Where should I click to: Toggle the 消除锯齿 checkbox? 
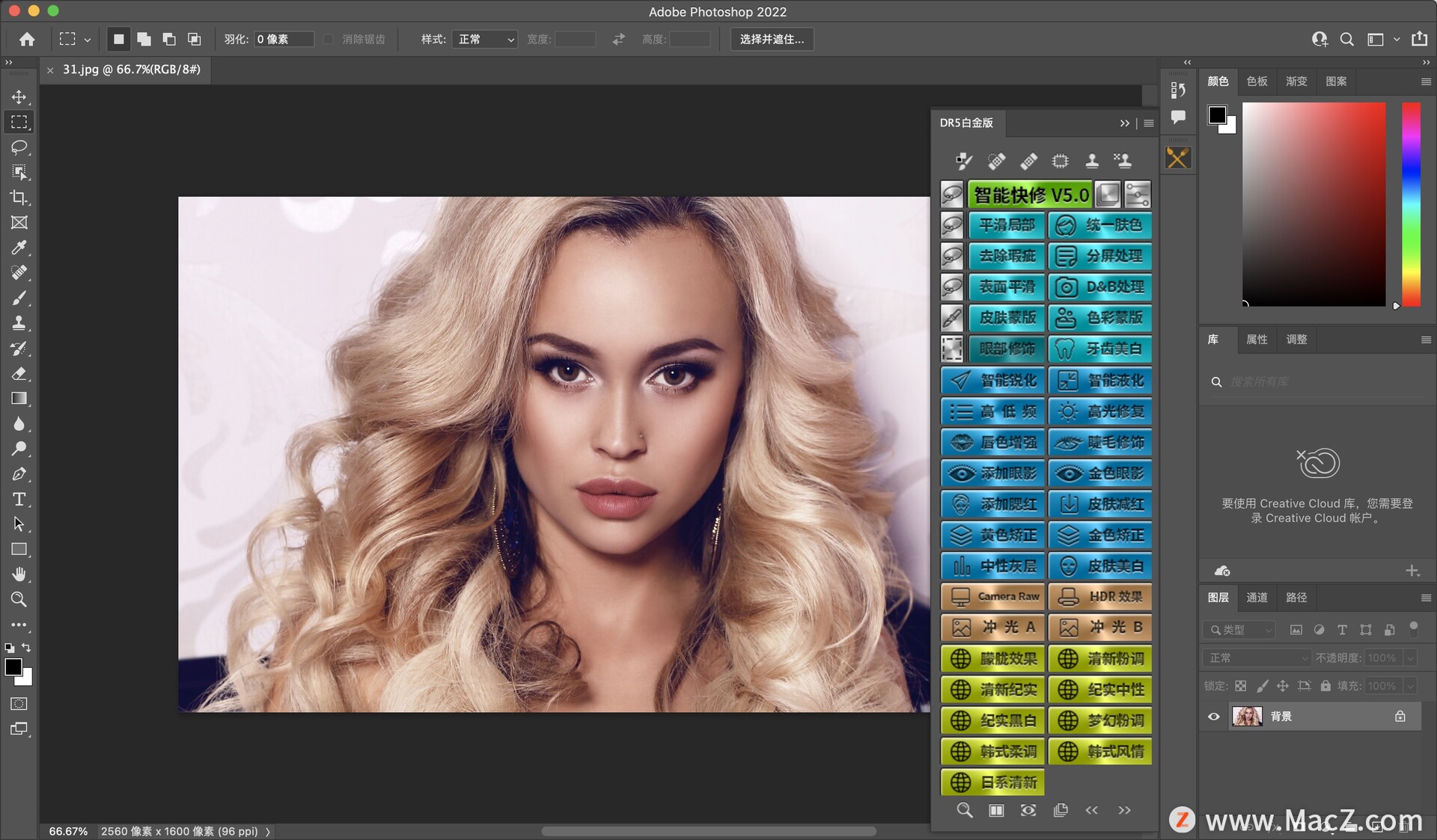329,39
